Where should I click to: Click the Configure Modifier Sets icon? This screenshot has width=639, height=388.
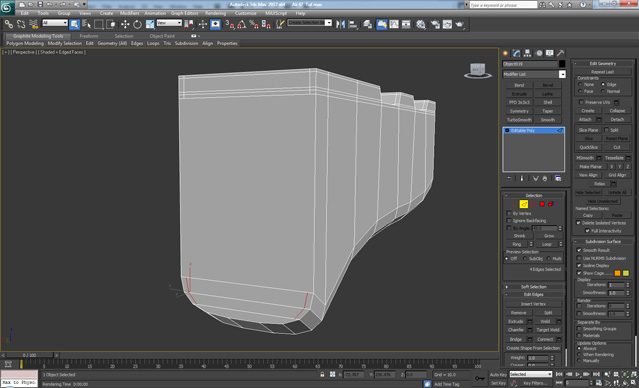[x=558, y=179]
